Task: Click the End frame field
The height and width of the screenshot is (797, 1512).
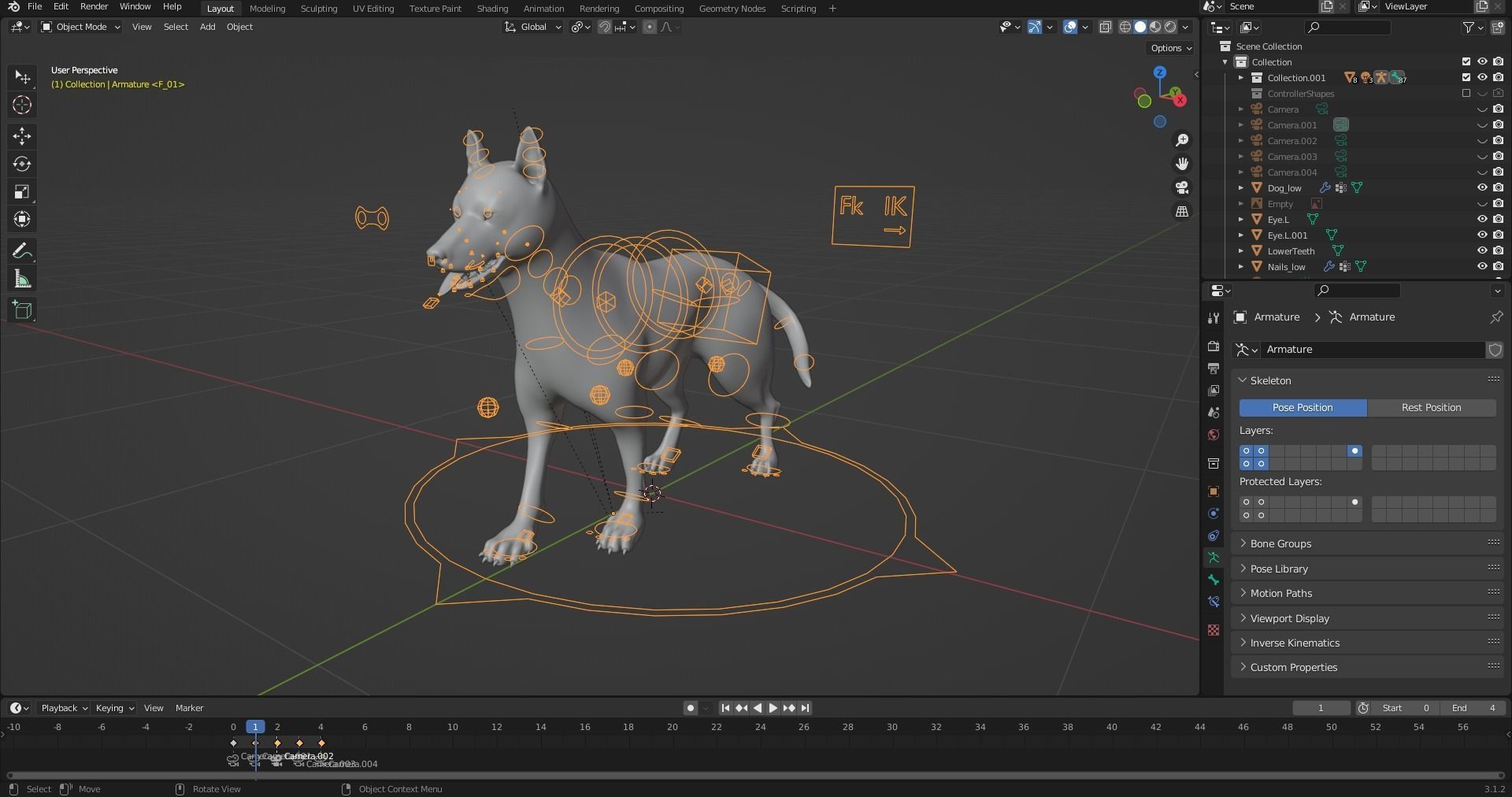Action: (x=1474, y=708)
